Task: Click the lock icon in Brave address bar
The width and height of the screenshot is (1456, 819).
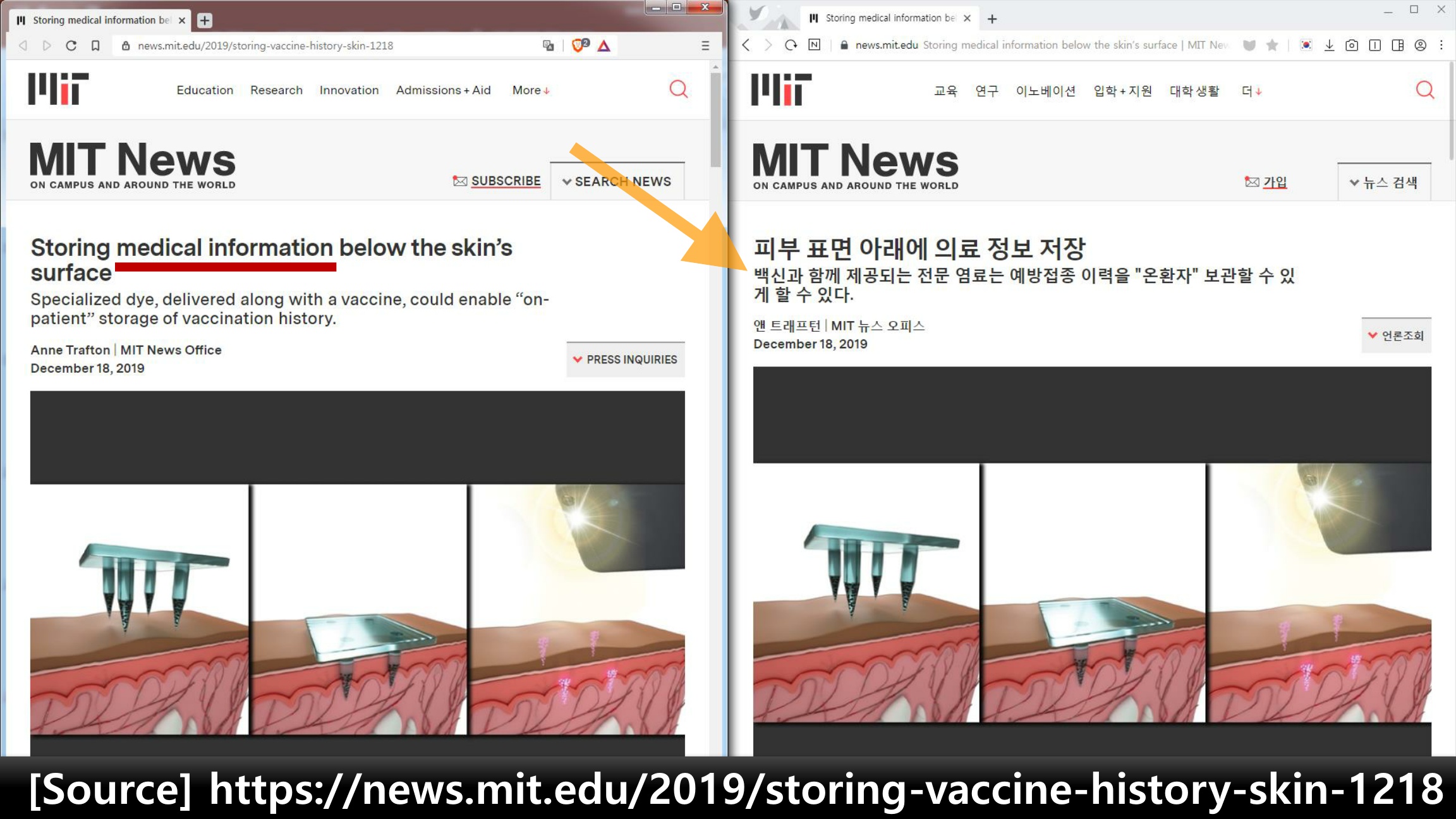Action: point(126,45)
